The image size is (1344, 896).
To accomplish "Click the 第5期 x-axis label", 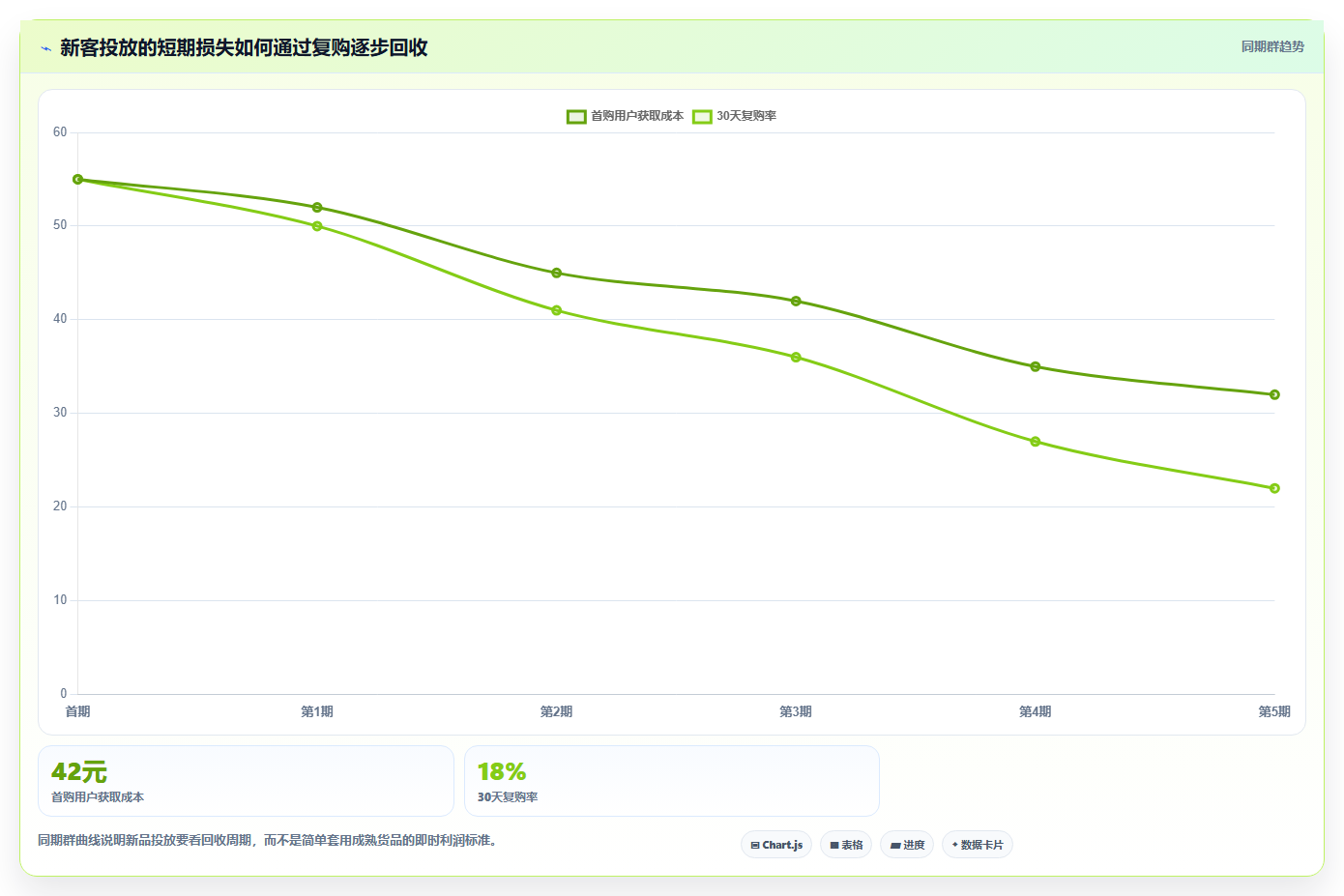I will coord(1274,711).
